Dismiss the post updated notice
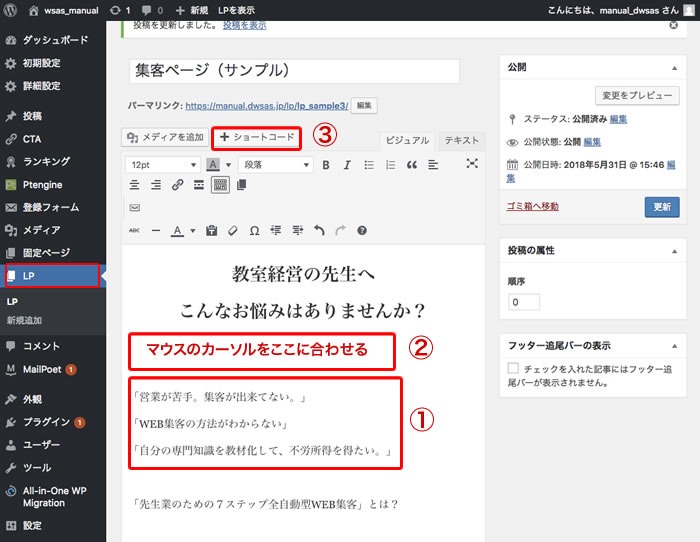 (x=673, y=26)
